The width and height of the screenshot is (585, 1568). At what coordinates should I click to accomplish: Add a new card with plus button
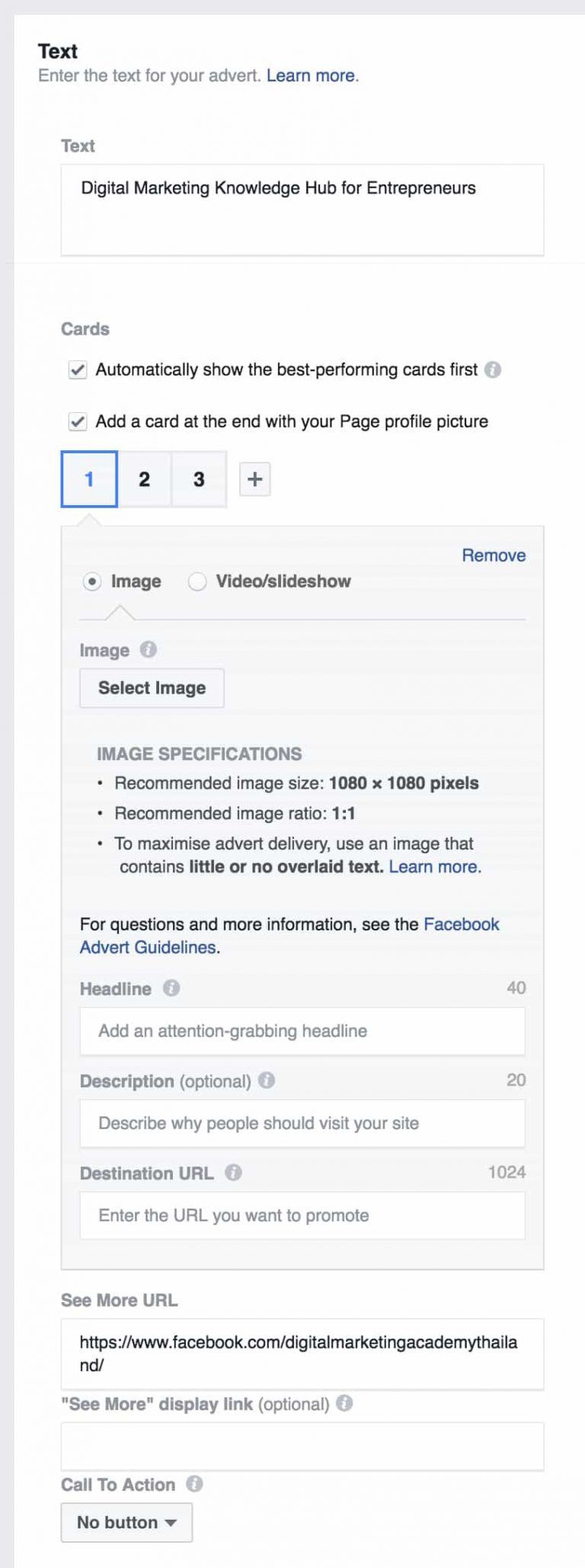255,479
